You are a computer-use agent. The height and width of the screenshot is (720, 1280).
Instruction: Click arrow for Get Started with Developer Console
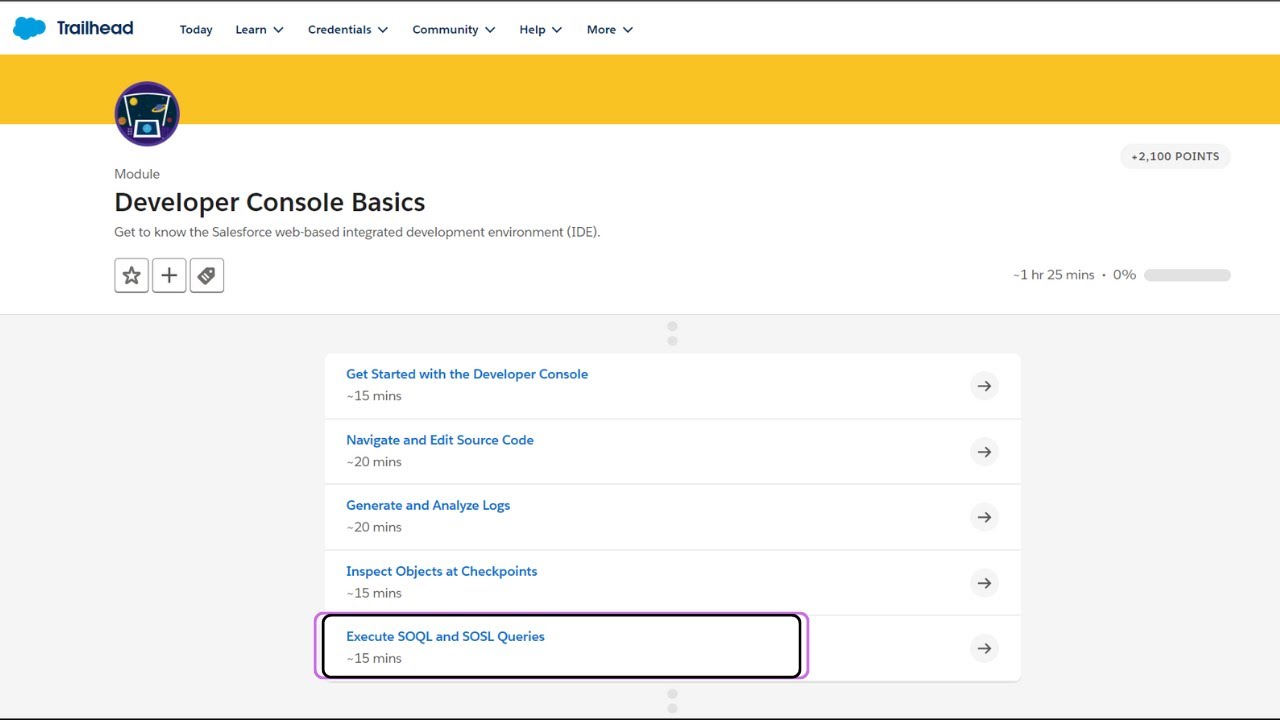(985, 386)
